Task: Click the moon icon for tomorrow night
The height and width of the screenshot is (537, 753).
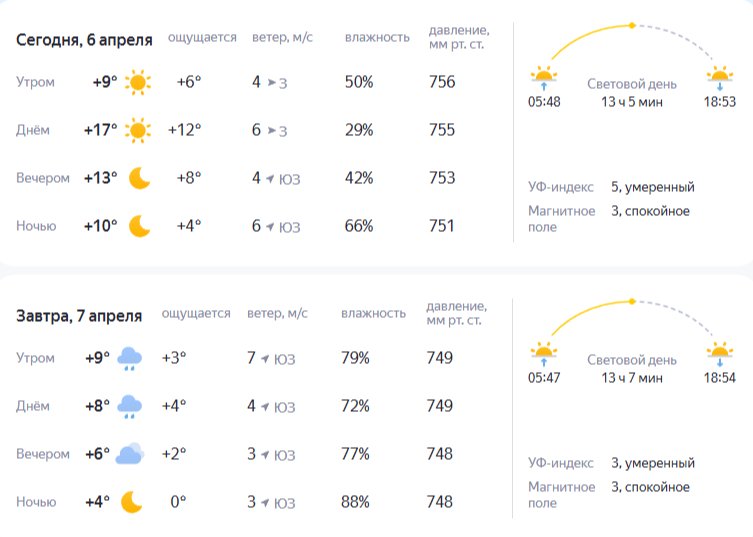Action: pos(131,502)
